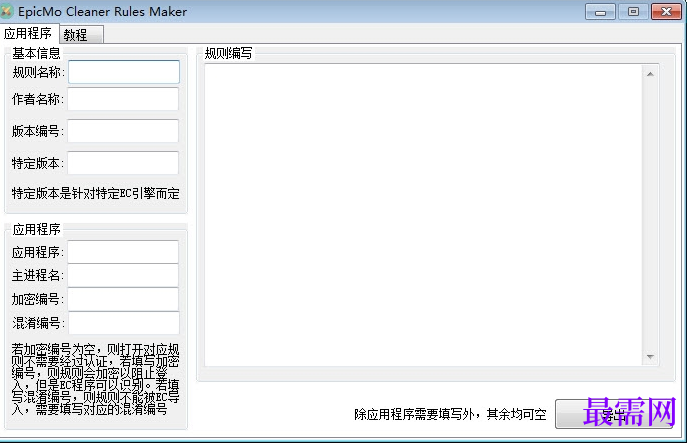Click the 作者名称 text box

[x=123, y=98]
